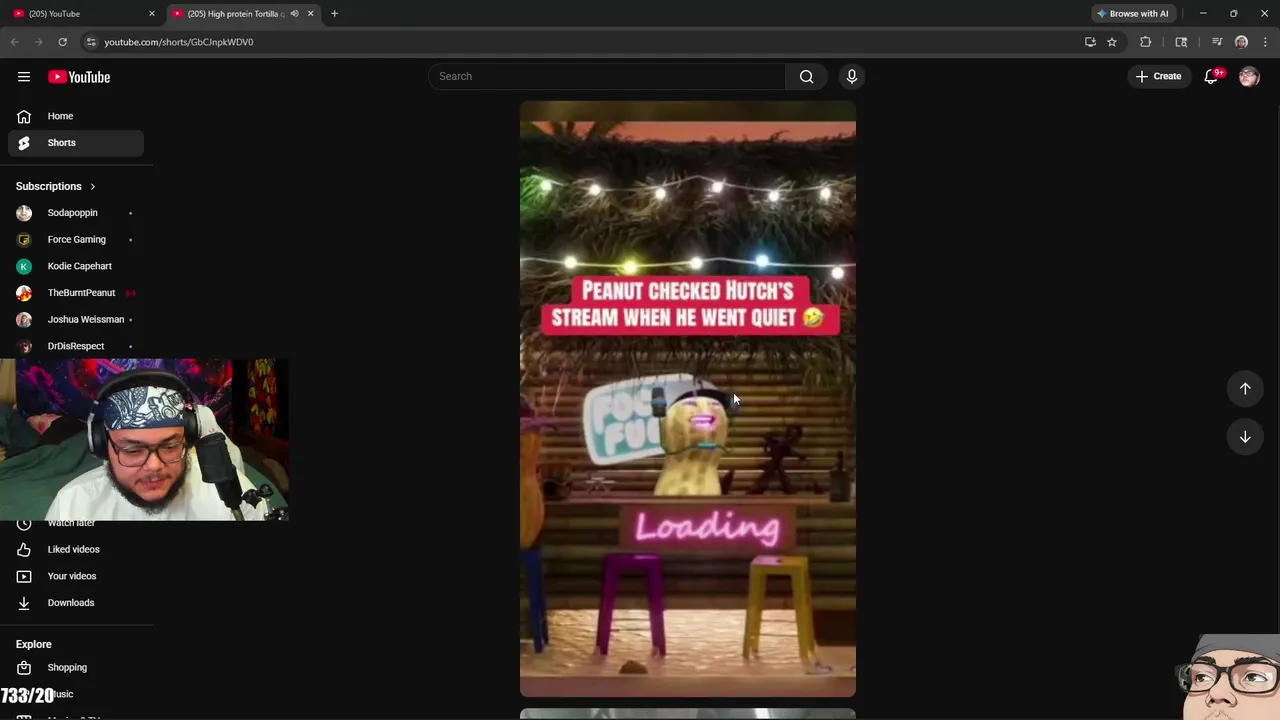The width and height of the screenshot is (1280, 720).
Task: Click the Your videos play icon
Action: point(24,576)
